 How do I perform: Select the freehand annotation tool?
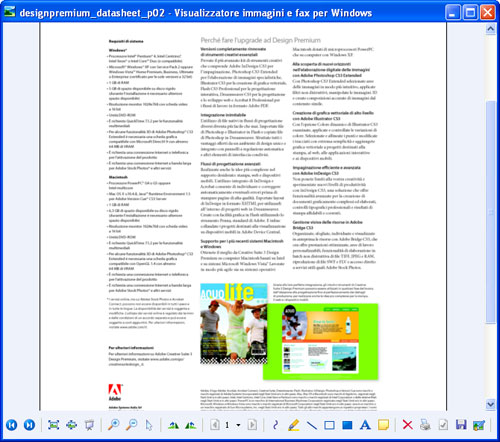point(275,425)
